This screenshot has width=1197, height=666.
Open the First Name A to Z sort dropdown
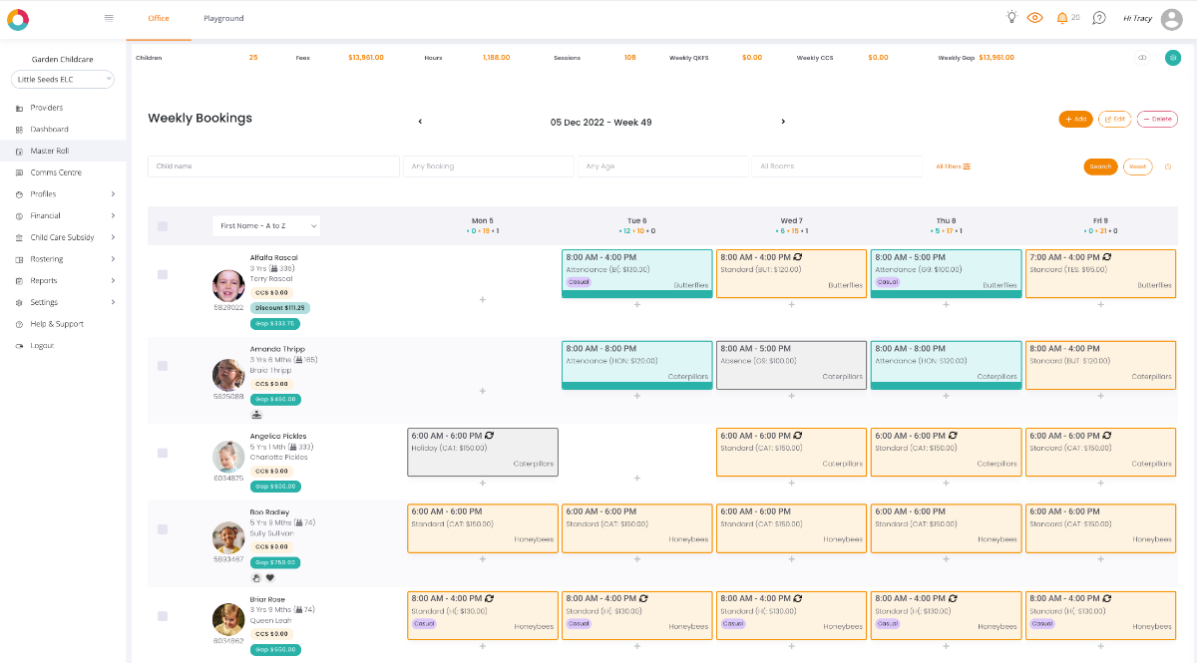coord(266,226)
